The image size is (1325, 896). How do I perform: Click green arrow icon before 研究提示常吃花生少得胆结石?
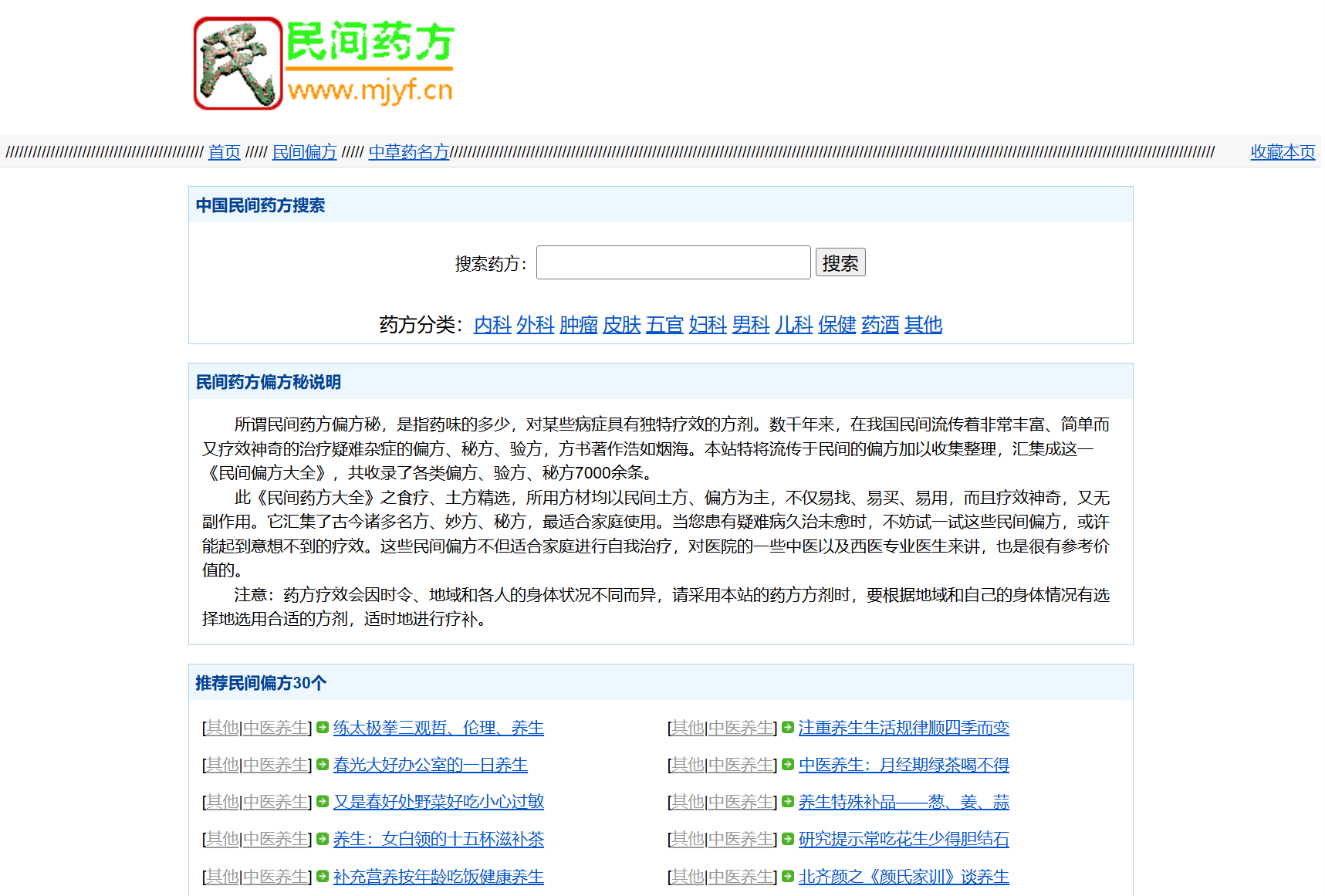tap(788, 840)
